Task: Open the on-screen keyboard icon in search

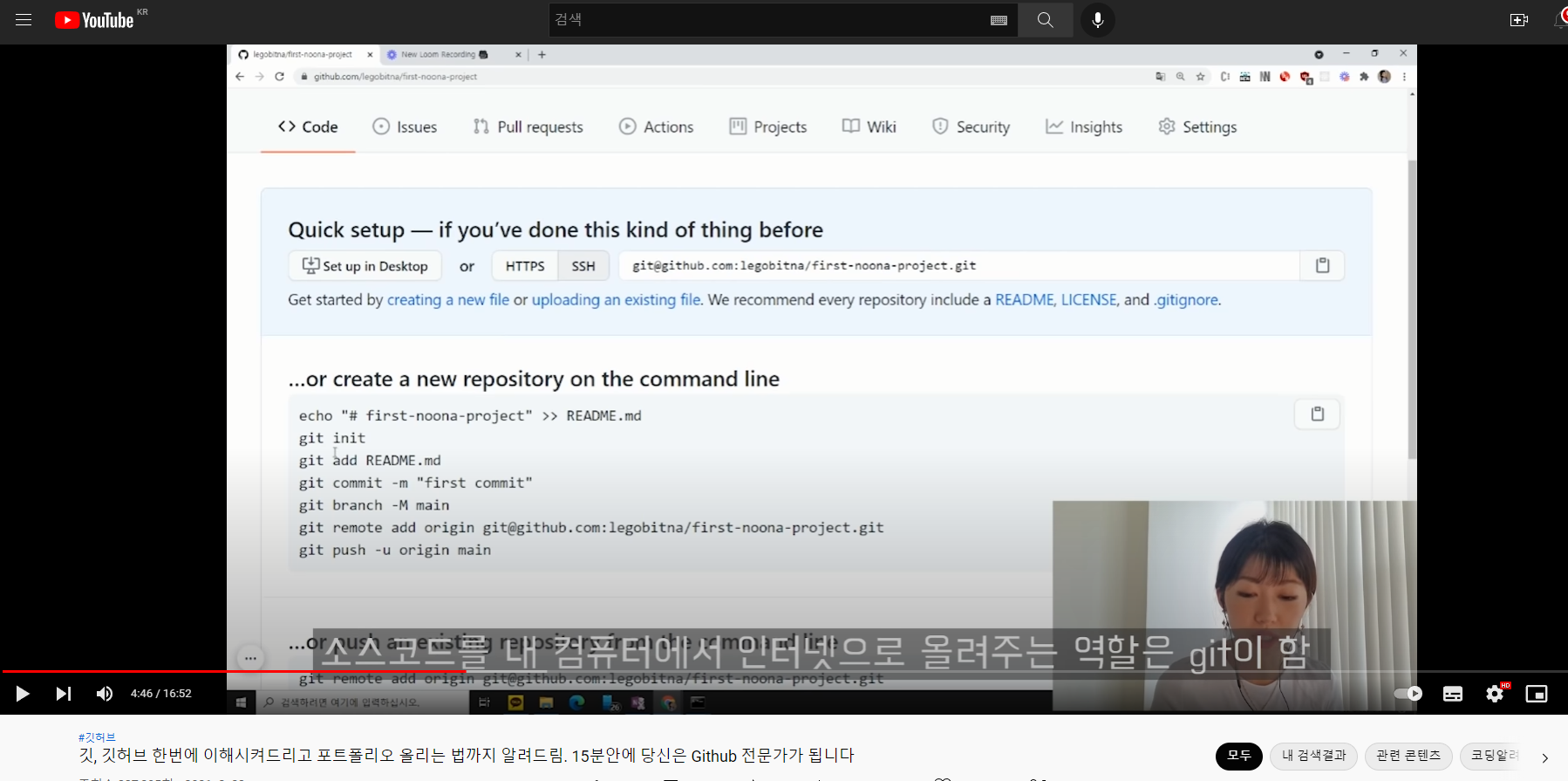Action: tap(999, 20)
